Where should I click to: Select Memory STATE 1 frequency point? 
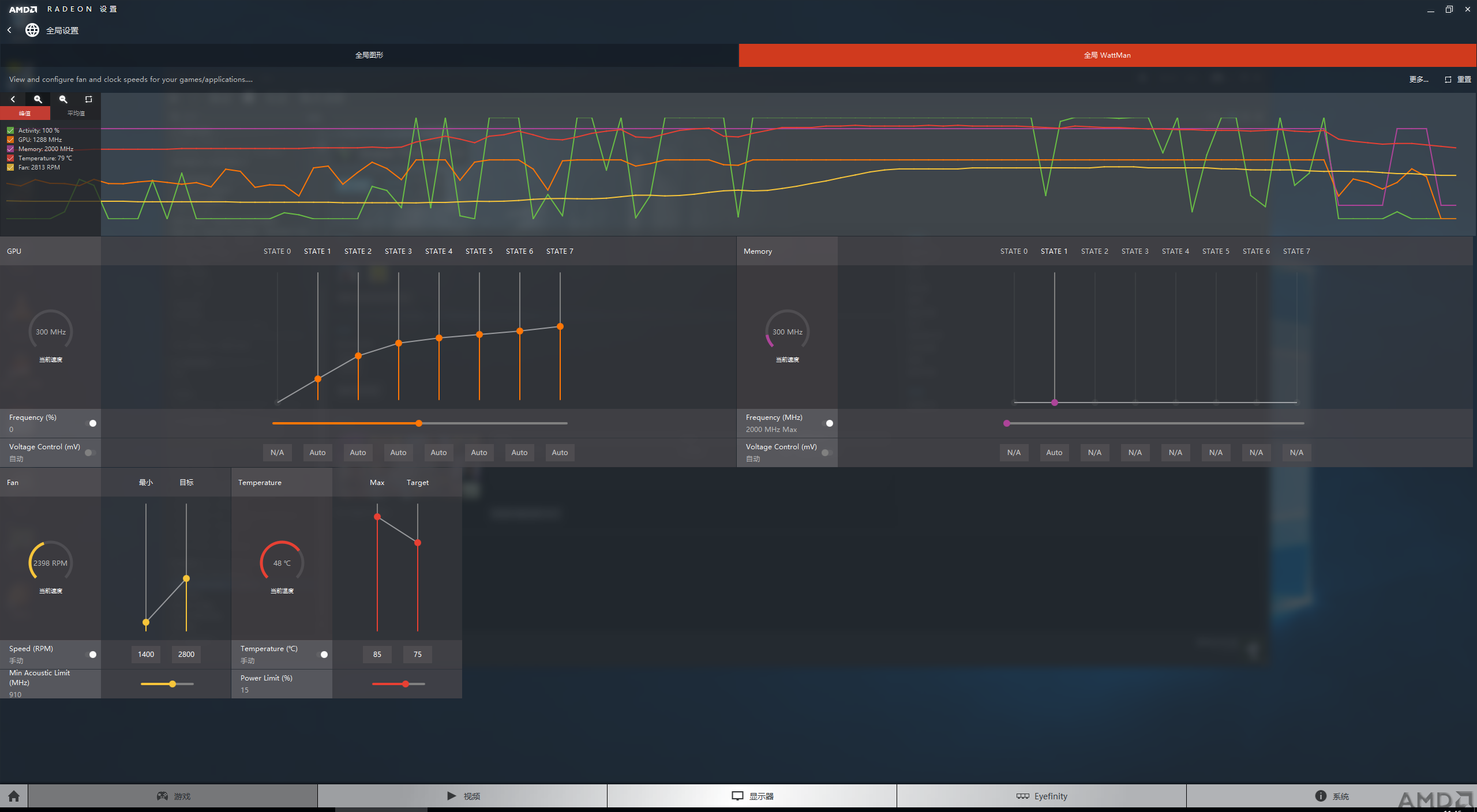coord(1055,402)
